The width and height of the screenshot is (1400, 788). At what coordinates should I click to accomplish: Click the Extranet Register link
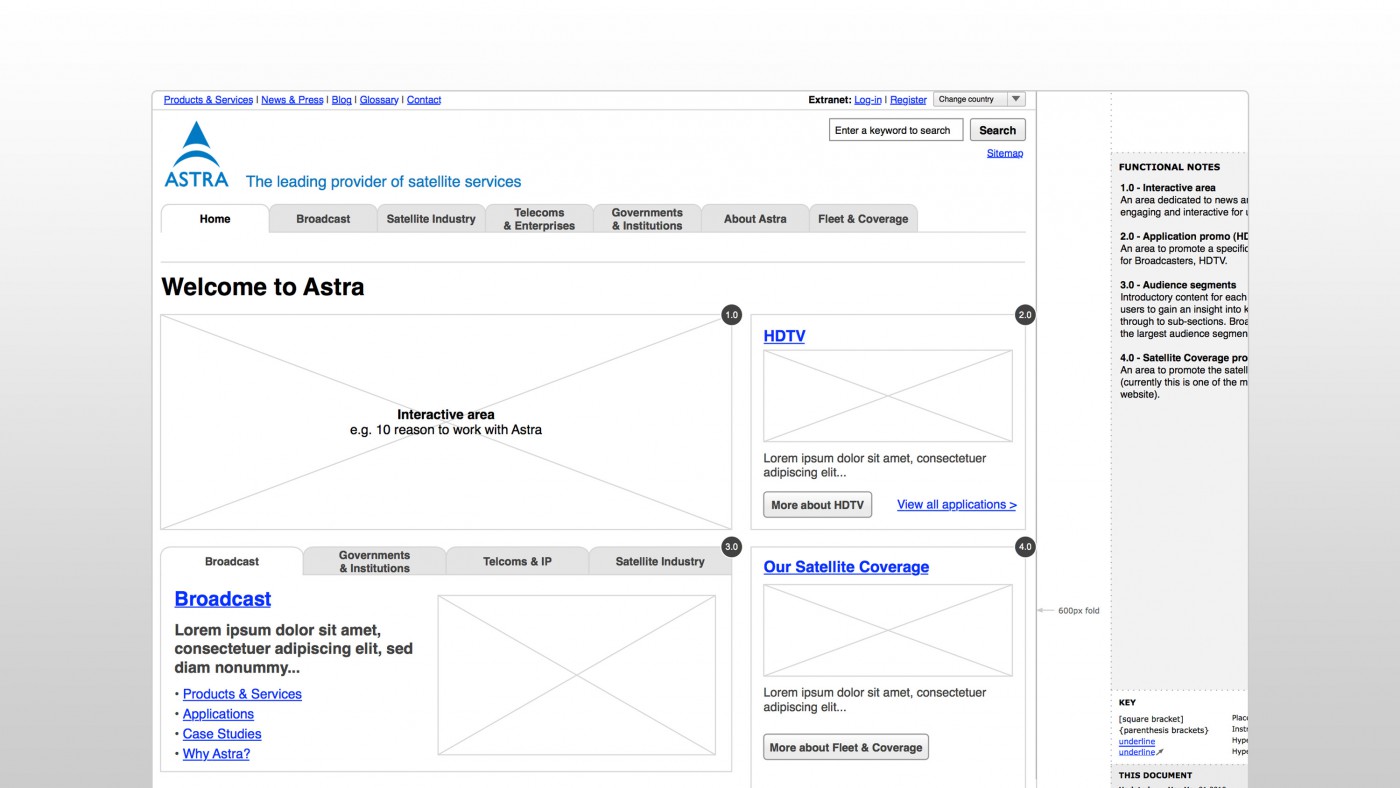coord(908,100)
